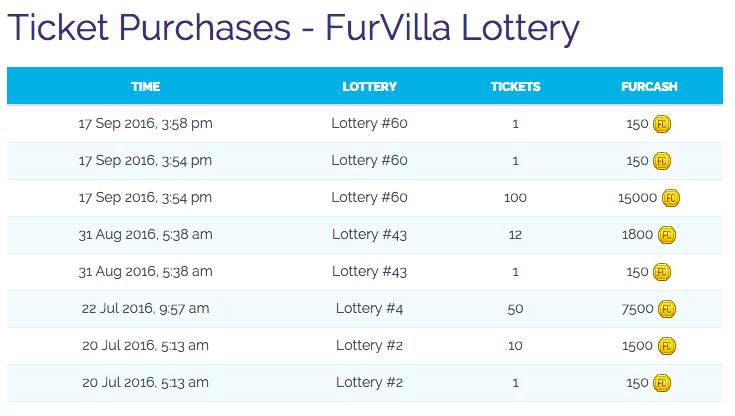Open Lottery #43 in the 12-ticket row
735x416 pixels.
click(x=369, y=235)
